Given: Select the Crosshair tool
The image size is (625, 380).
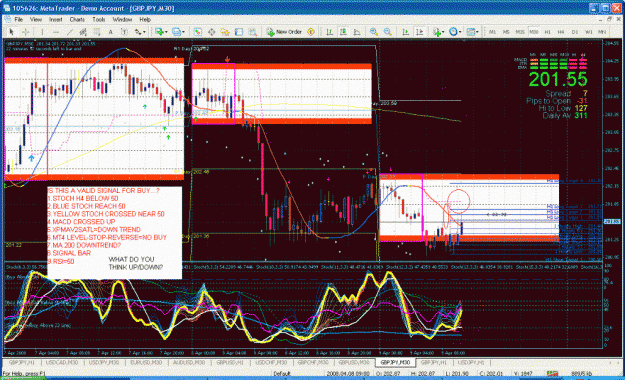Looking at the screenshot, I should (x=26, y=32).
